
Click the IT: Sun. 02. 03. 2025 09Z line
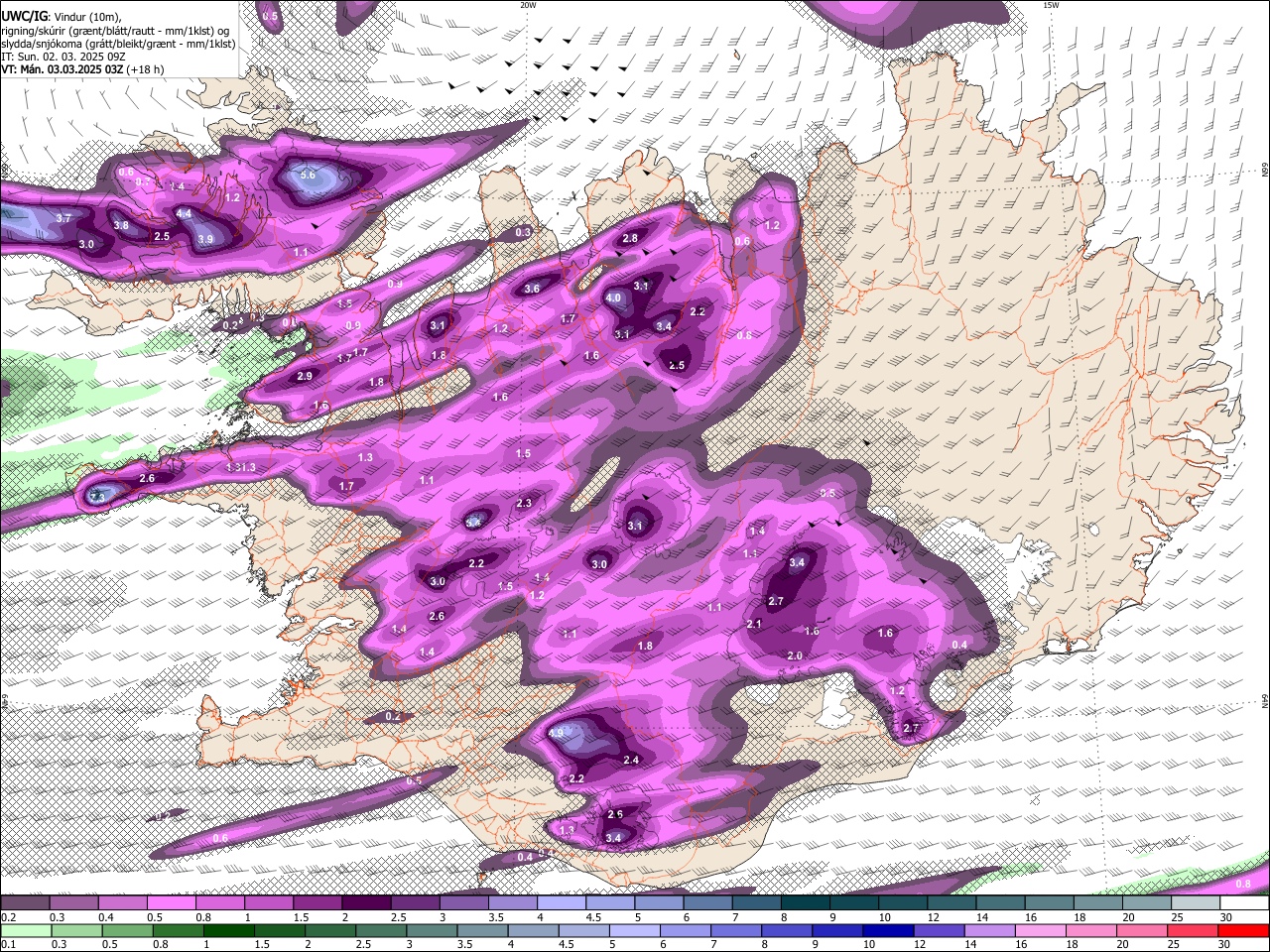63,57
